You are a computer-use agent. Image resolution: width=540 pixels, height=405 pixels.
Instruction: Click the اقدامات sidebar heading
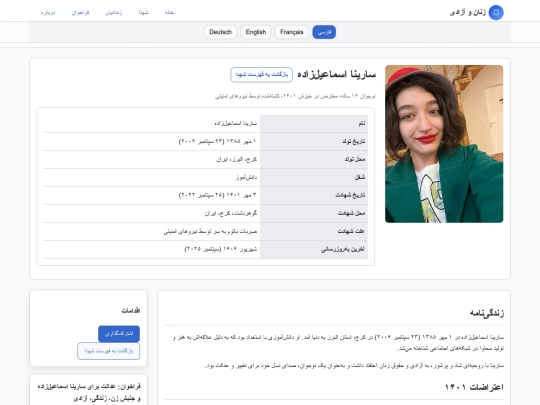[131, 311]
